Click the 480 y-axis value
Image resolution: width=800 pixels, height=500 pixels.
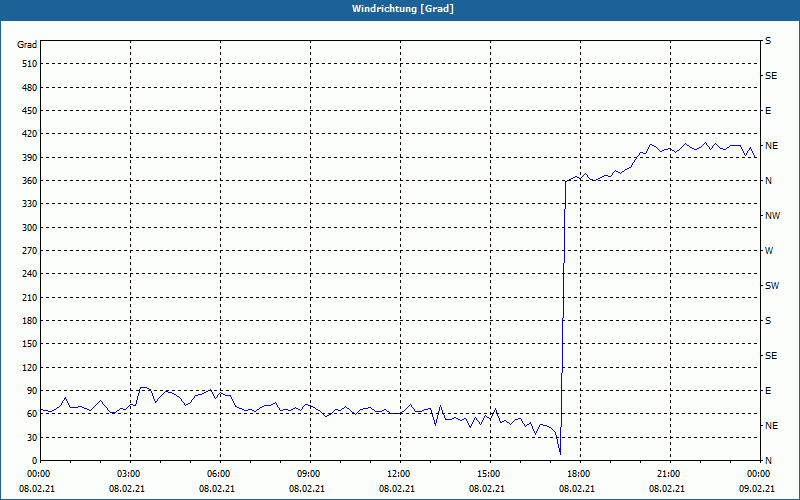click(30, 87)
